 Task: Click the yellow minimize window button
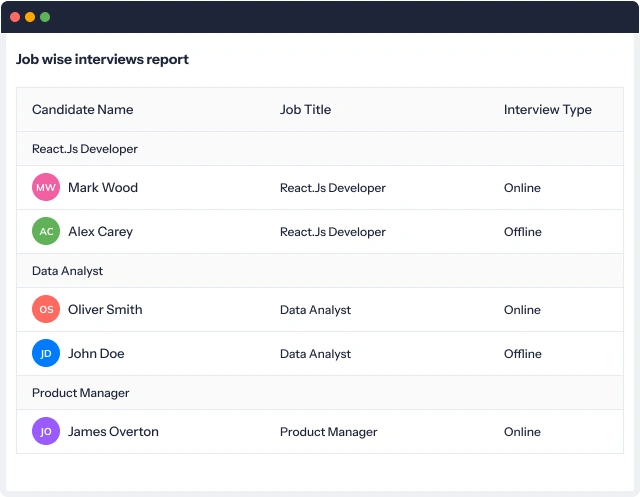pos(30,17)
